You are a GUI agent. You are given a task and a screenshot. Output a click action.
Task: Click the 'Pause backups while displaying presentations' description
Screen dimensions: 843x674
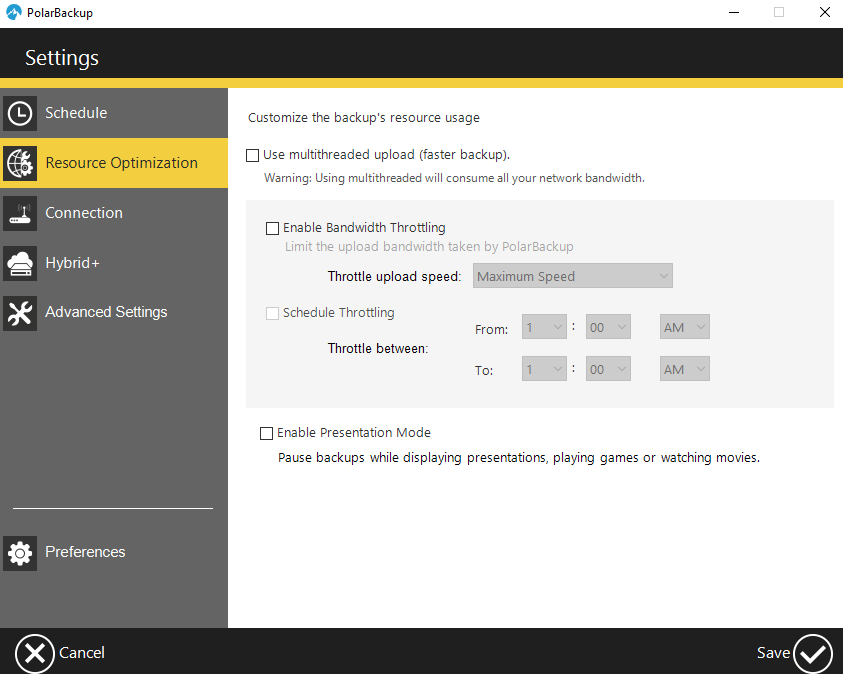pos(519,458)
